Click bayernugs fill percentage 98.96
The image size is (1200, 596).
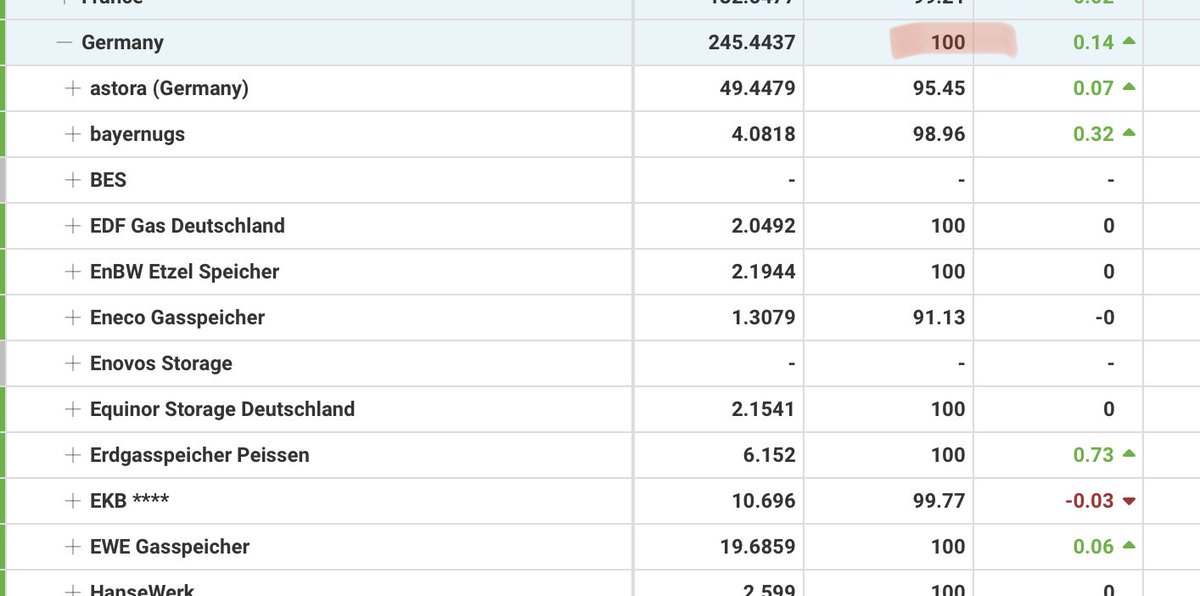(x=938, y=134)
